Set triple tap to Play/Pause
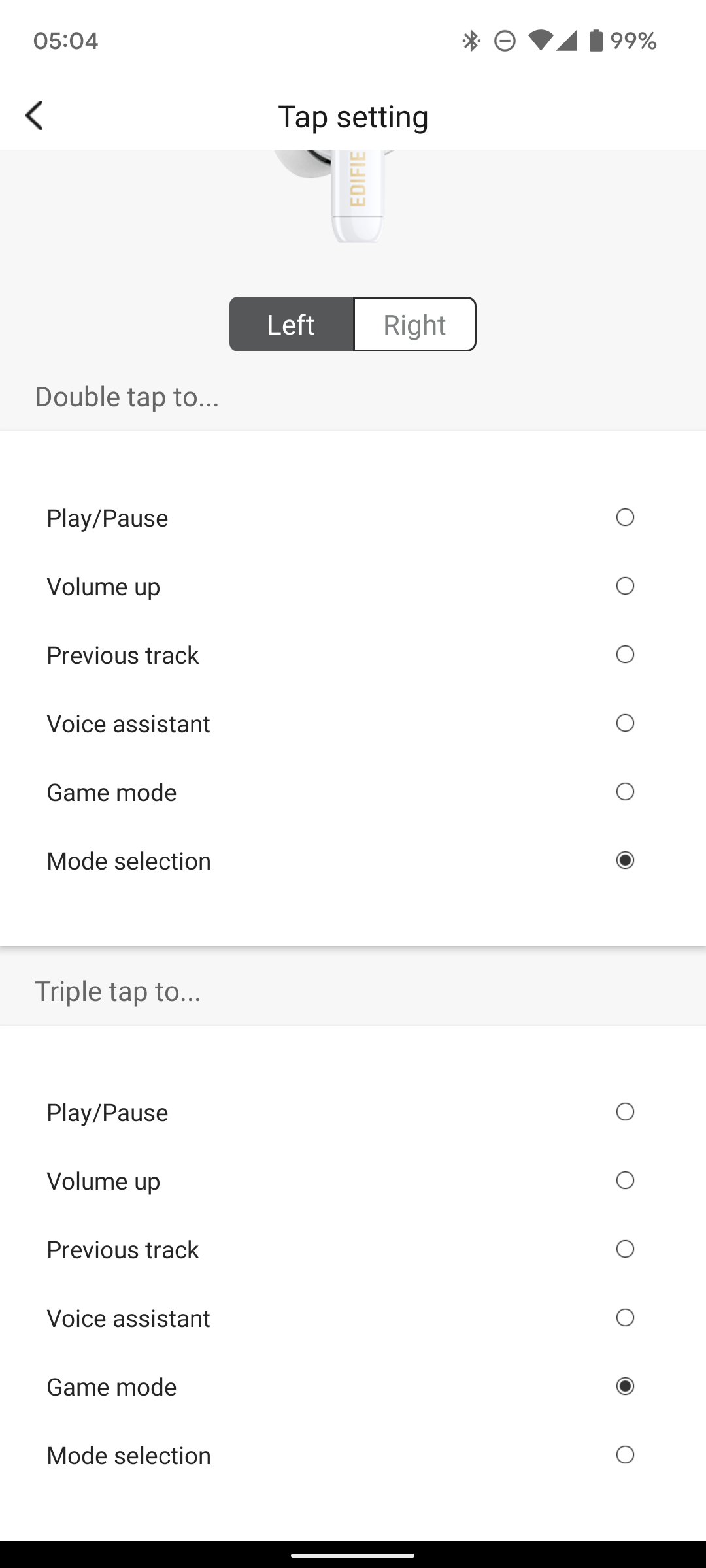Screen dimensions: 706x1568 pos(625,1112)
